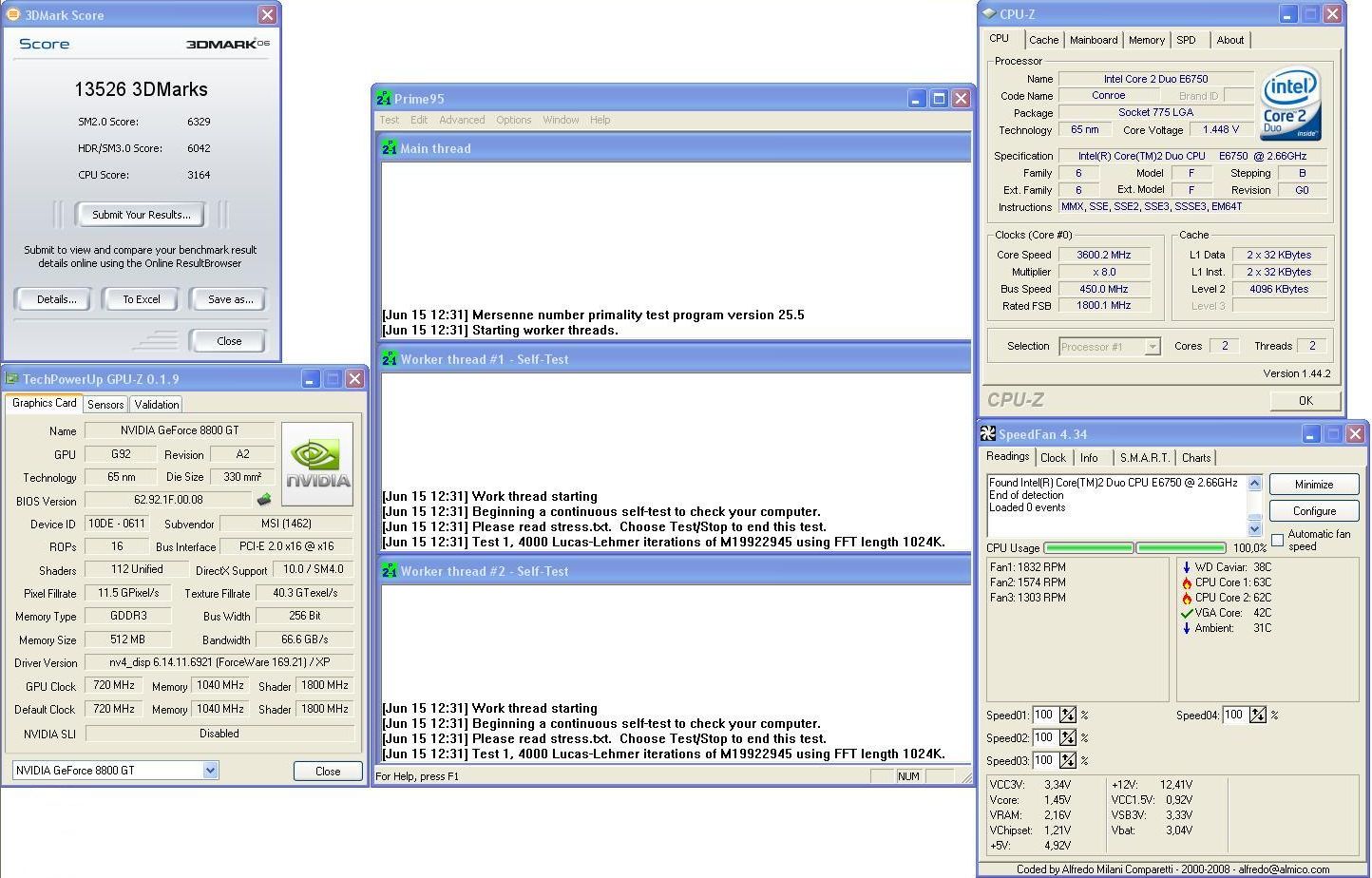Open the GPU selection dropdown in GPU-Z
The width and height of the screenshot is (1372, 878).
point(211,770)
